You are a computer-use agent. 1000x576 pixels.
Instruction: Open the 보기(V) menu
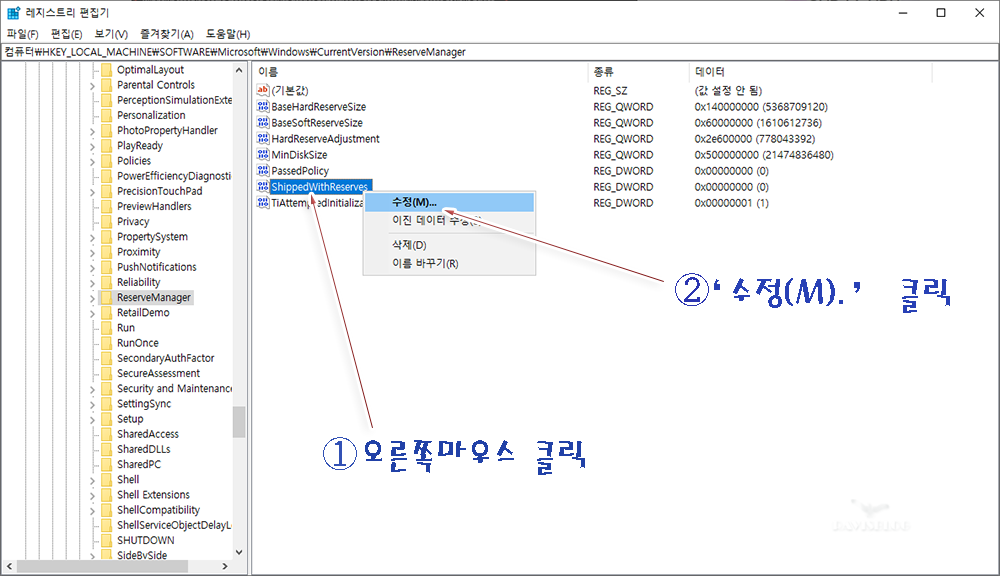(111, 34)
